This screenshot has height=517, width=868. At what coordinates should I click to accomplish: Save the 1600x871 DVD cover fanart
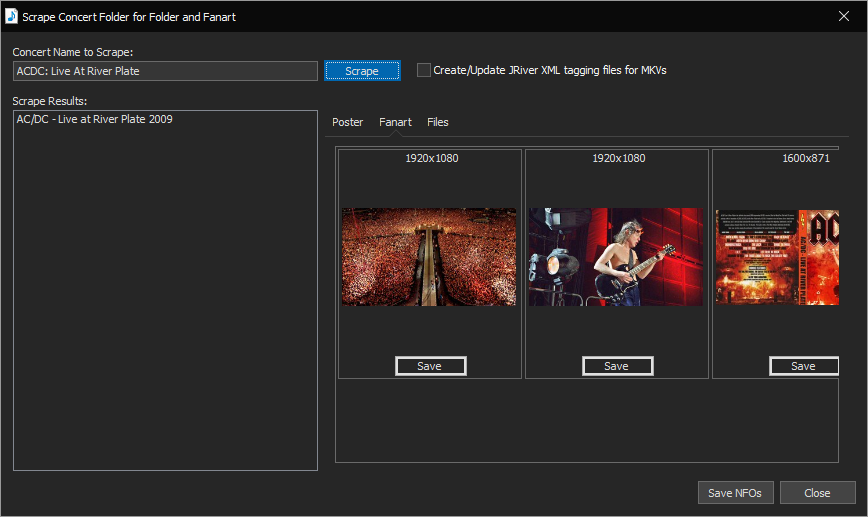point(803,366)
